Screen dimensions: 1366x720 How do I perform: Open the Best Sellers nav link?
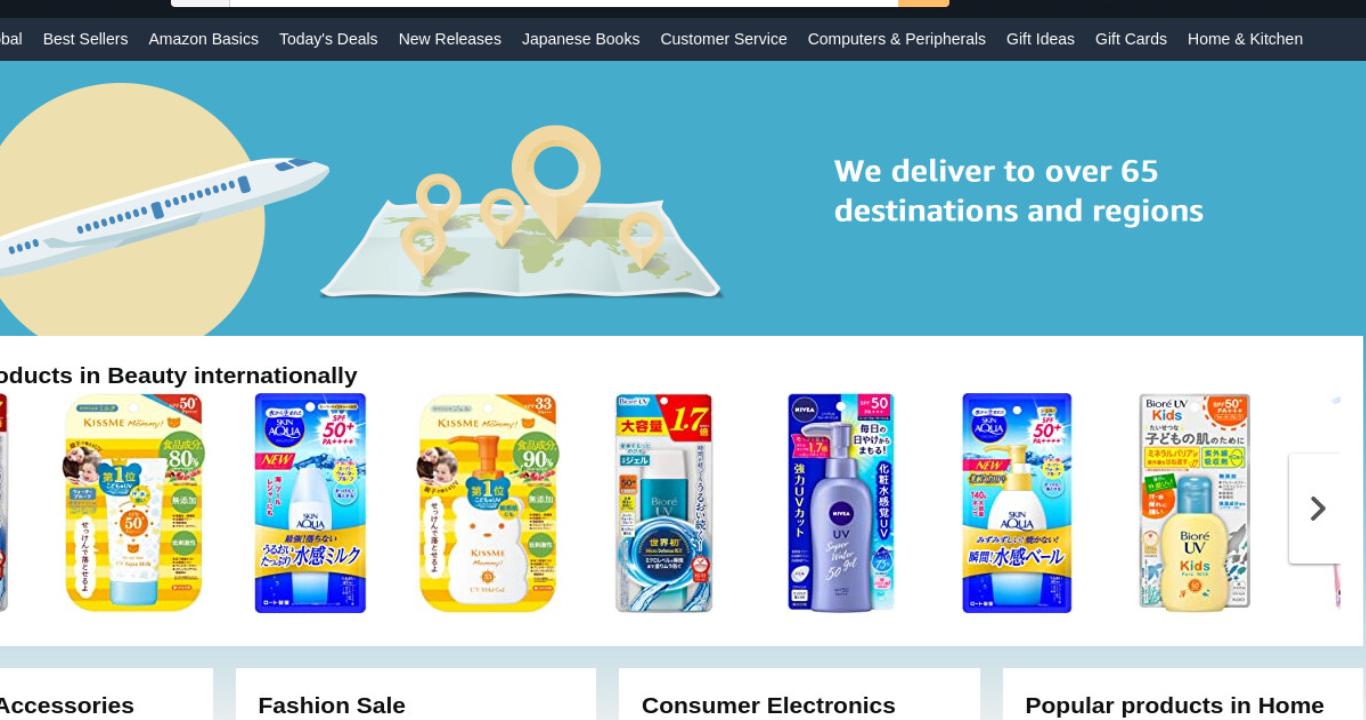point(85,39)
